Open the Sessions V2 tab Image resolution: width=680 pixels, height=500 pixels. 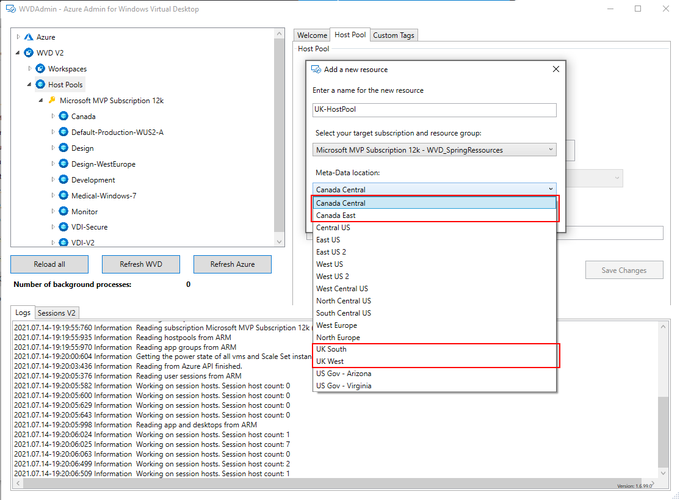click(x=56, y=313)
